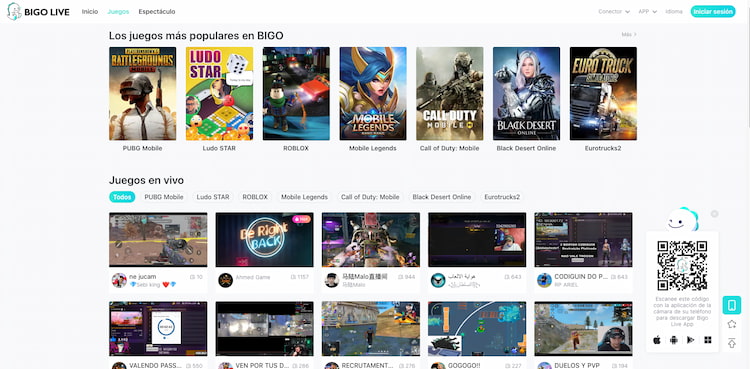750x369 pixels.
Task: Filter live games by PUBG Mobile
Action: pyautogui.click(x=164, y=197)
